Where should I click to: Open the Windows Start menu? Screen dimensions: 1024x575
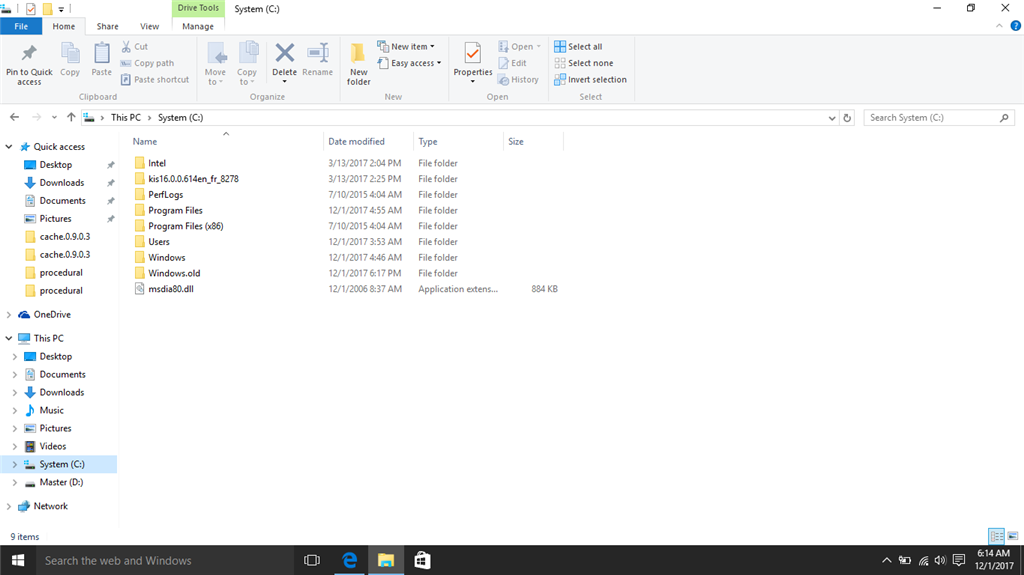pyautogui.click(x=18, y=560)
